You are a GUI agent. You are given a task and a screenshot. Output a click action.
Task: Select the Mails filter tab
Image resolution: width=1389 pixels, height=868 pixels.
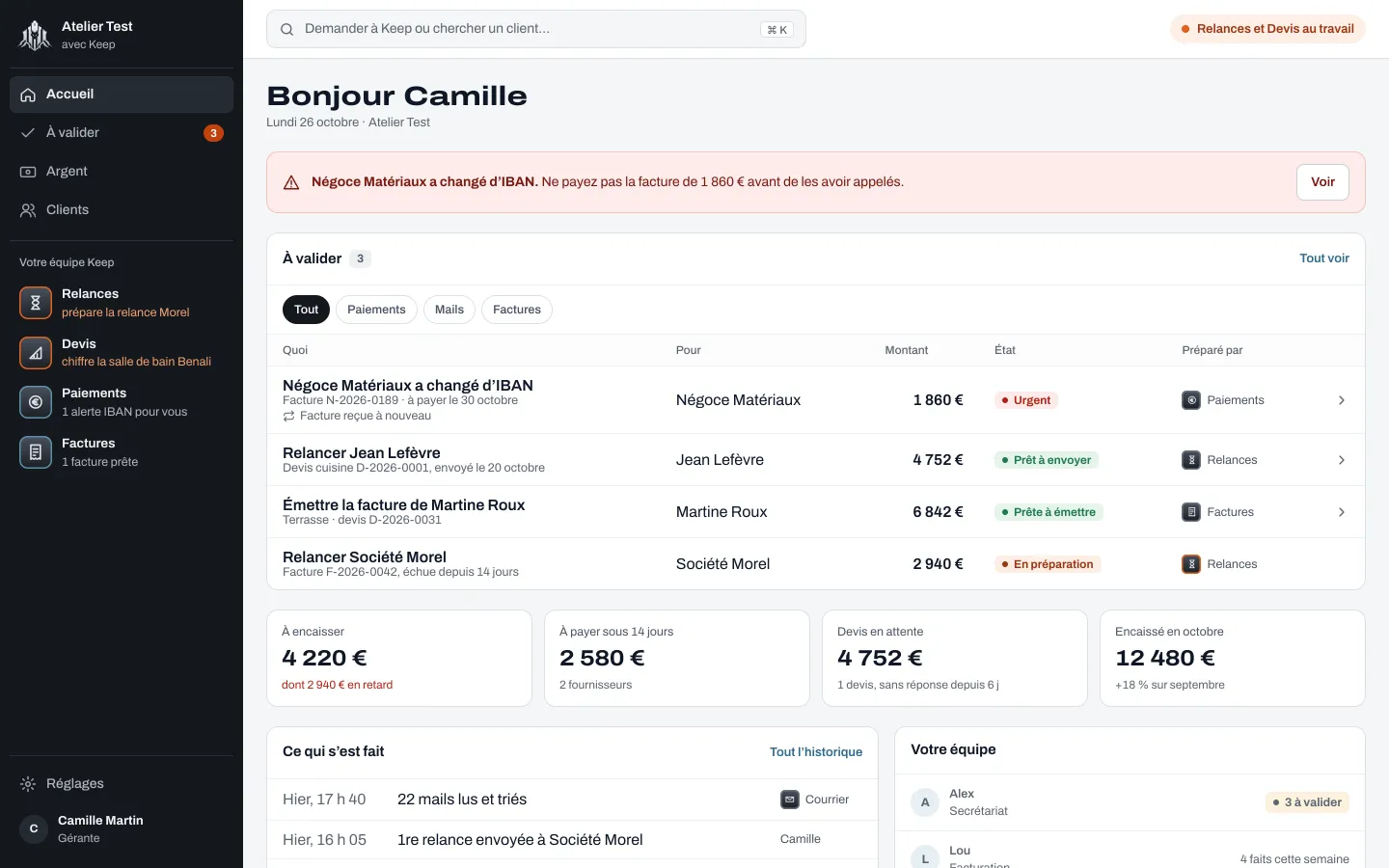(449, 310)
